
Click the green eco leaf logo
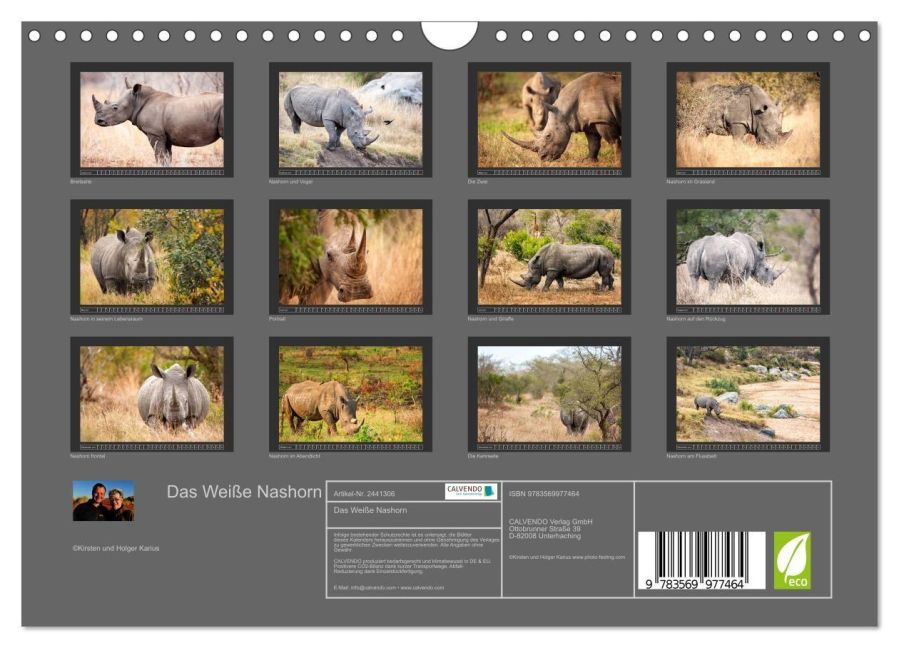click(x=792, y=560)
